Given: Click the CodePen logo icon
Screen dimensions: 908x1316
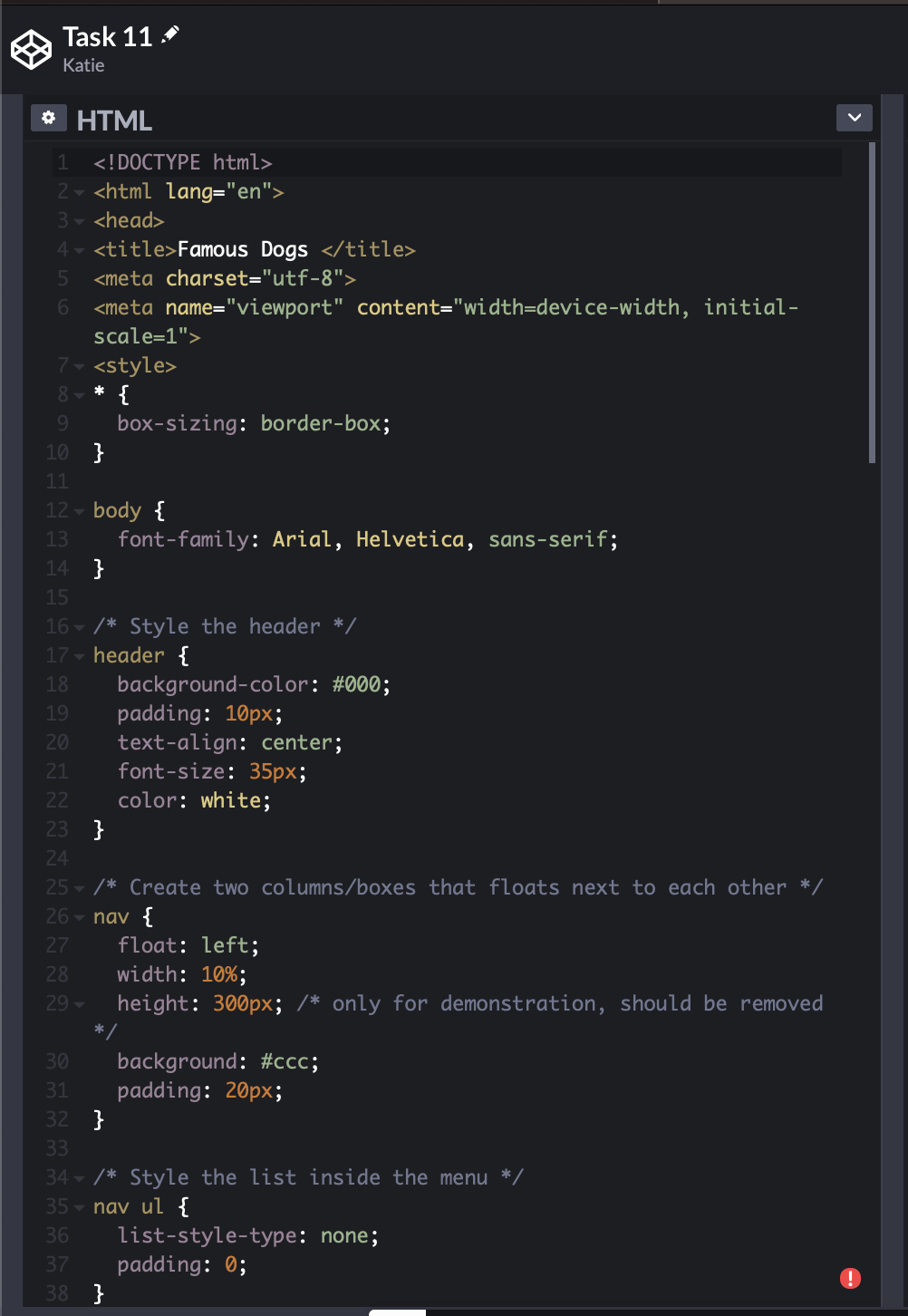Looking at the screenshot, I should (x=31, y=49).
